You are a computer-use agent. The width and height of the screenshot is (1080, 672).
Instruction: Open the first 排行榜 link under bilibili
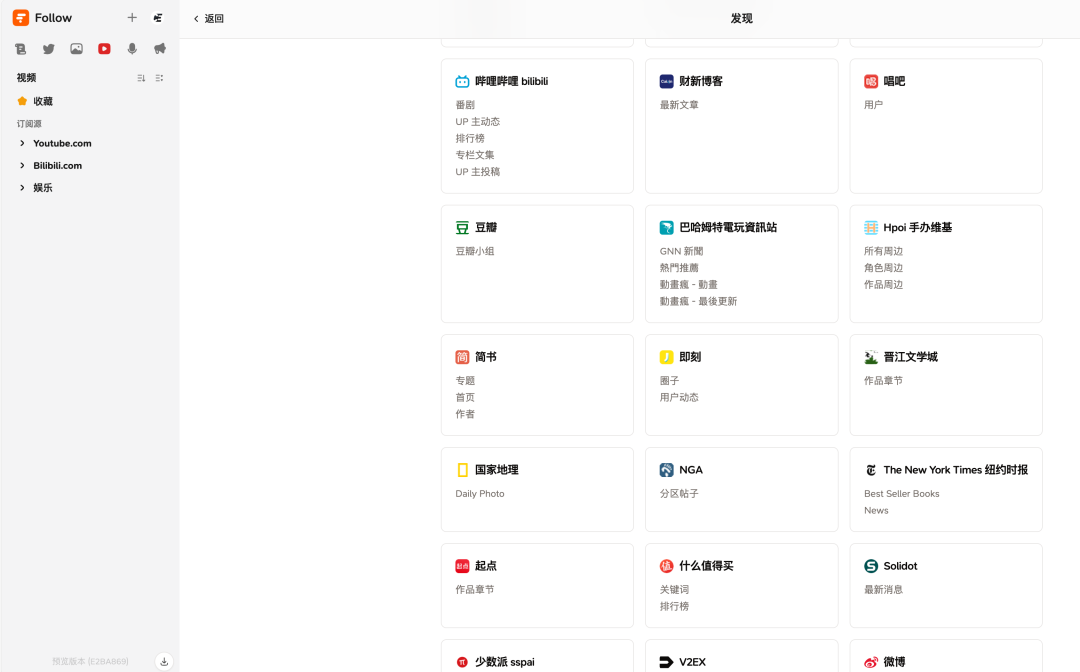click(470, 138)
